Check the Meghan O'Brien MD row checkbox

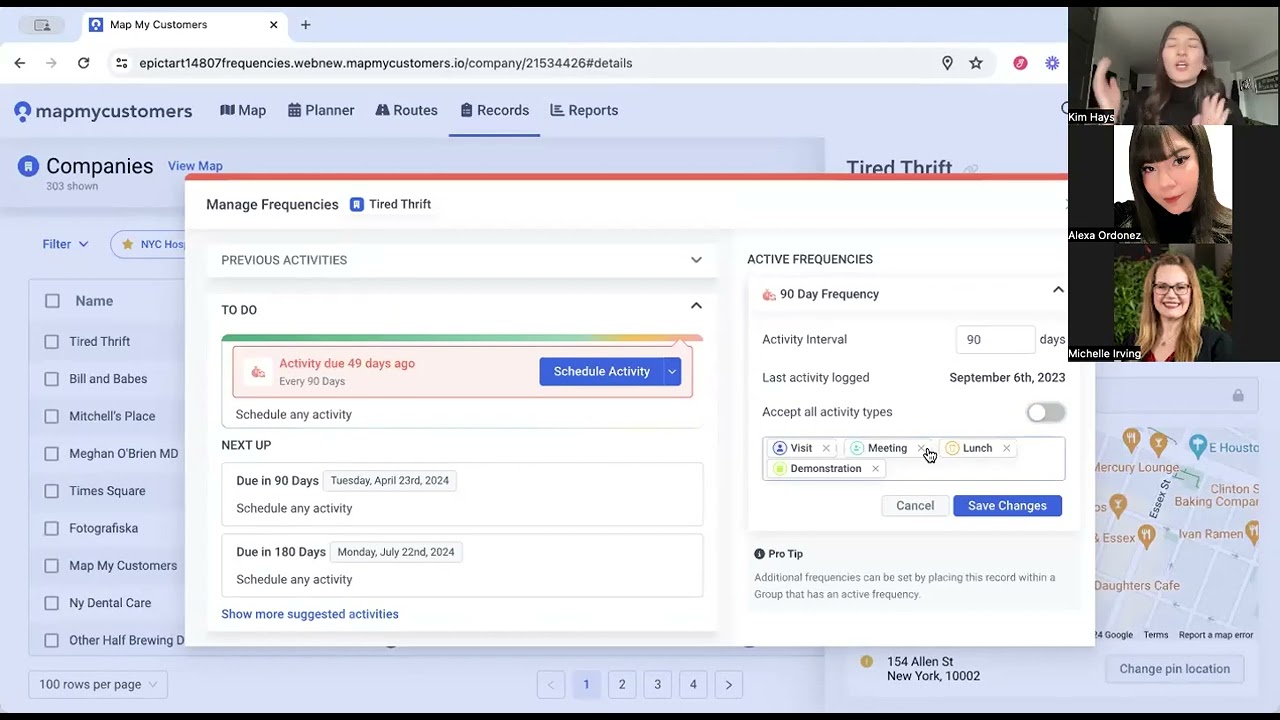tap(51, 454)
